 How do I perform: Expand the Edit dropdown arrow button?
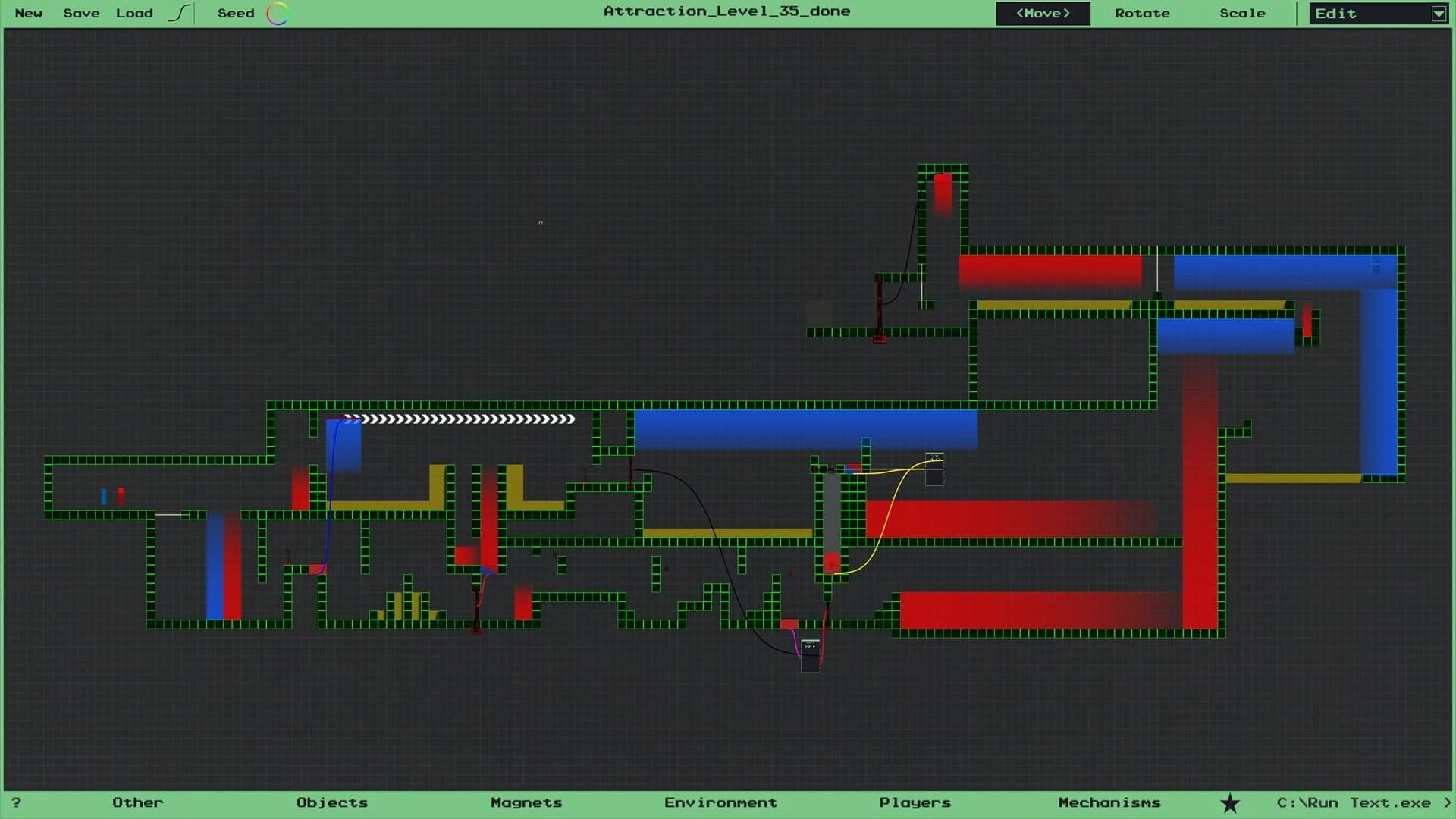[1439, 13]
